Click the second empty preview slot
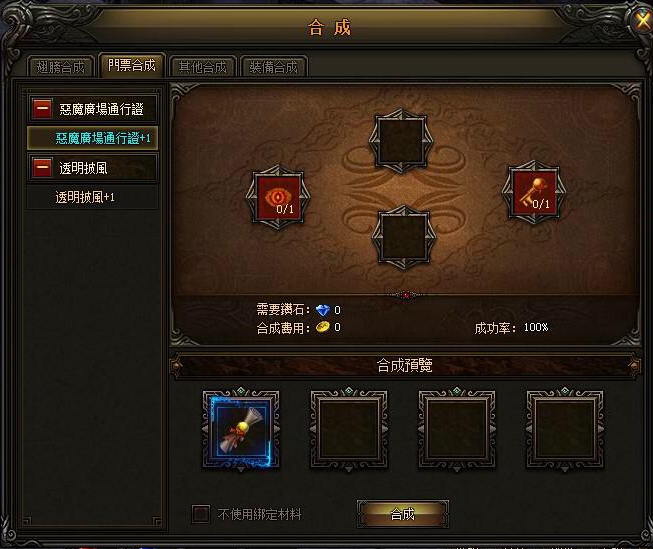Image resolution: width=653 pixels, height=549 pixels. click(x=349, y=429)
